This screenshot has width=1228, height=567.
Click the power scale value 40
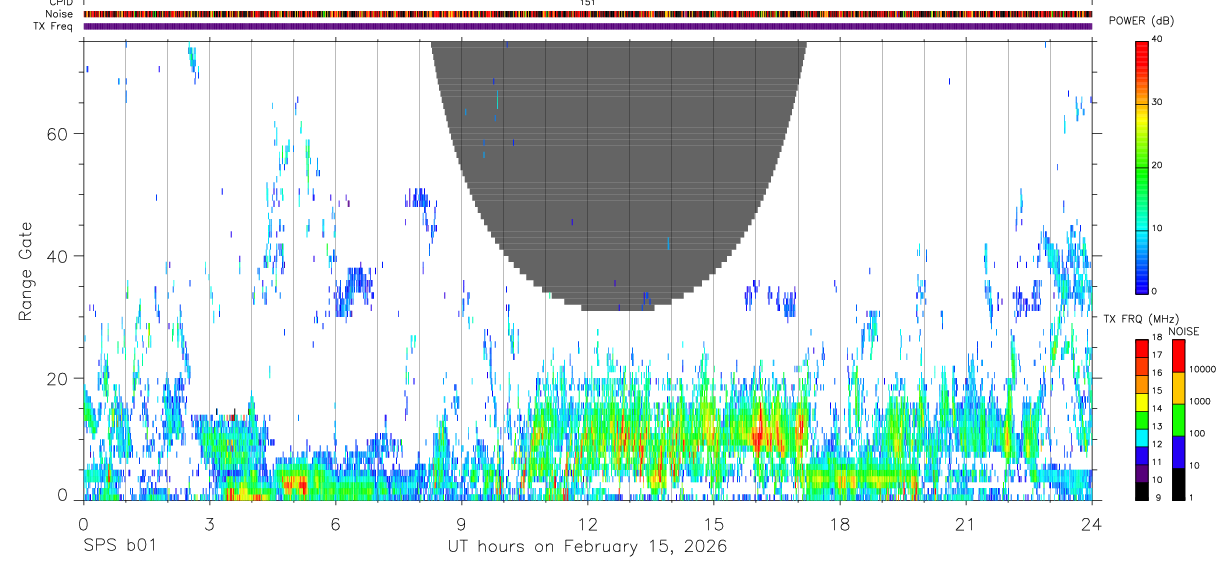[x=1156, y=39]
